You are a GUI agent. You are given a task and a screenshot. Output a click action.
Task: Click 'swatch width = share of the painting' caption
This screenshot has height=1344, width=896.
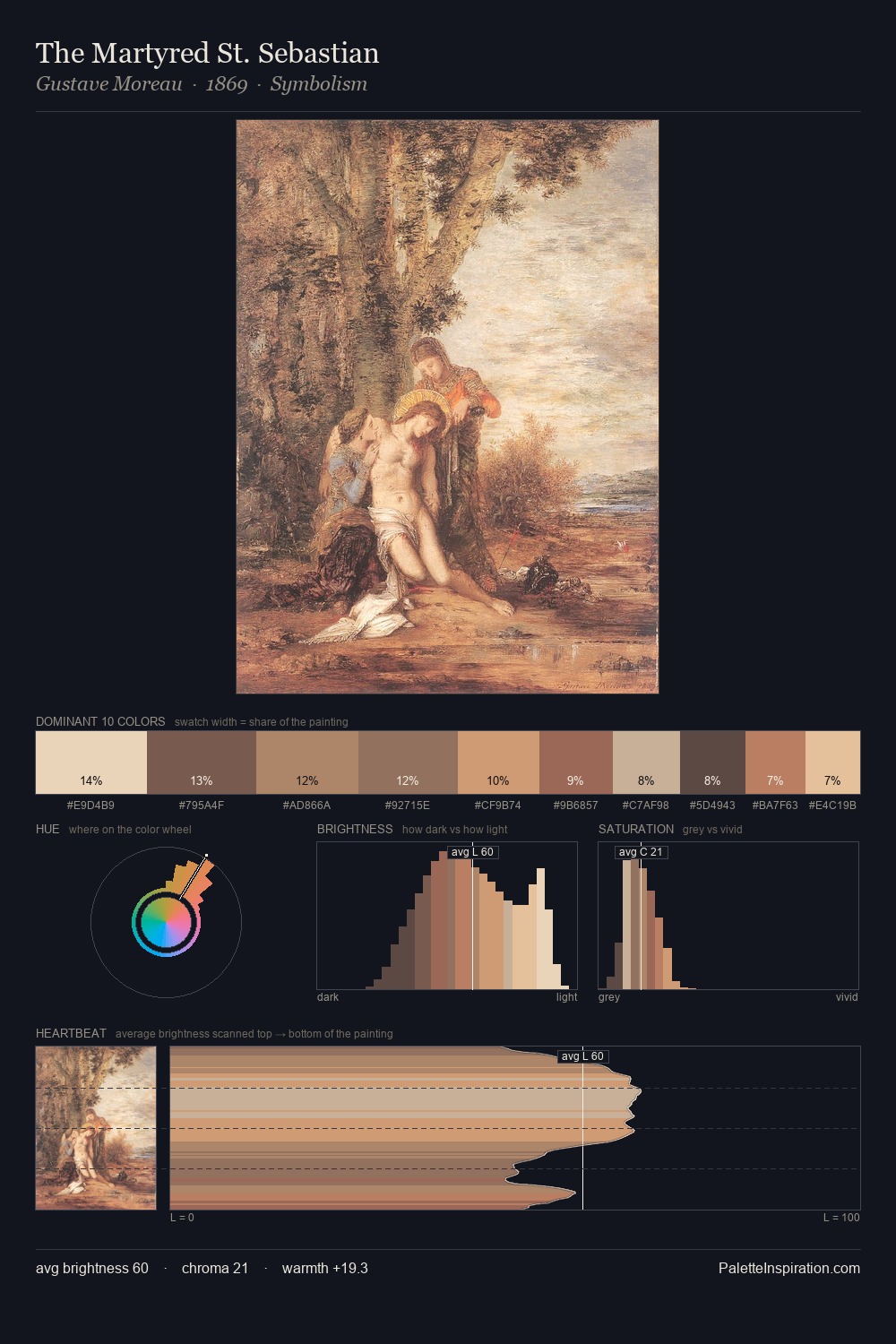tap(262, 721)
